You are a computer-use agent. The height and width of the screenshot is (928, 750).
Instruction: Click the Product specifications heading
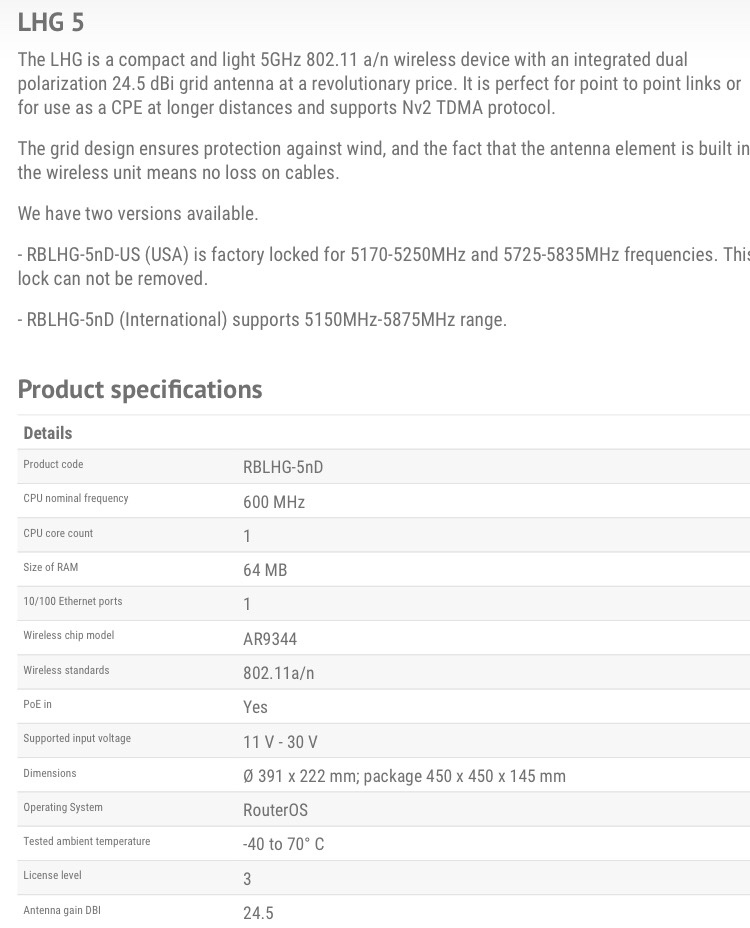(140, 389)
